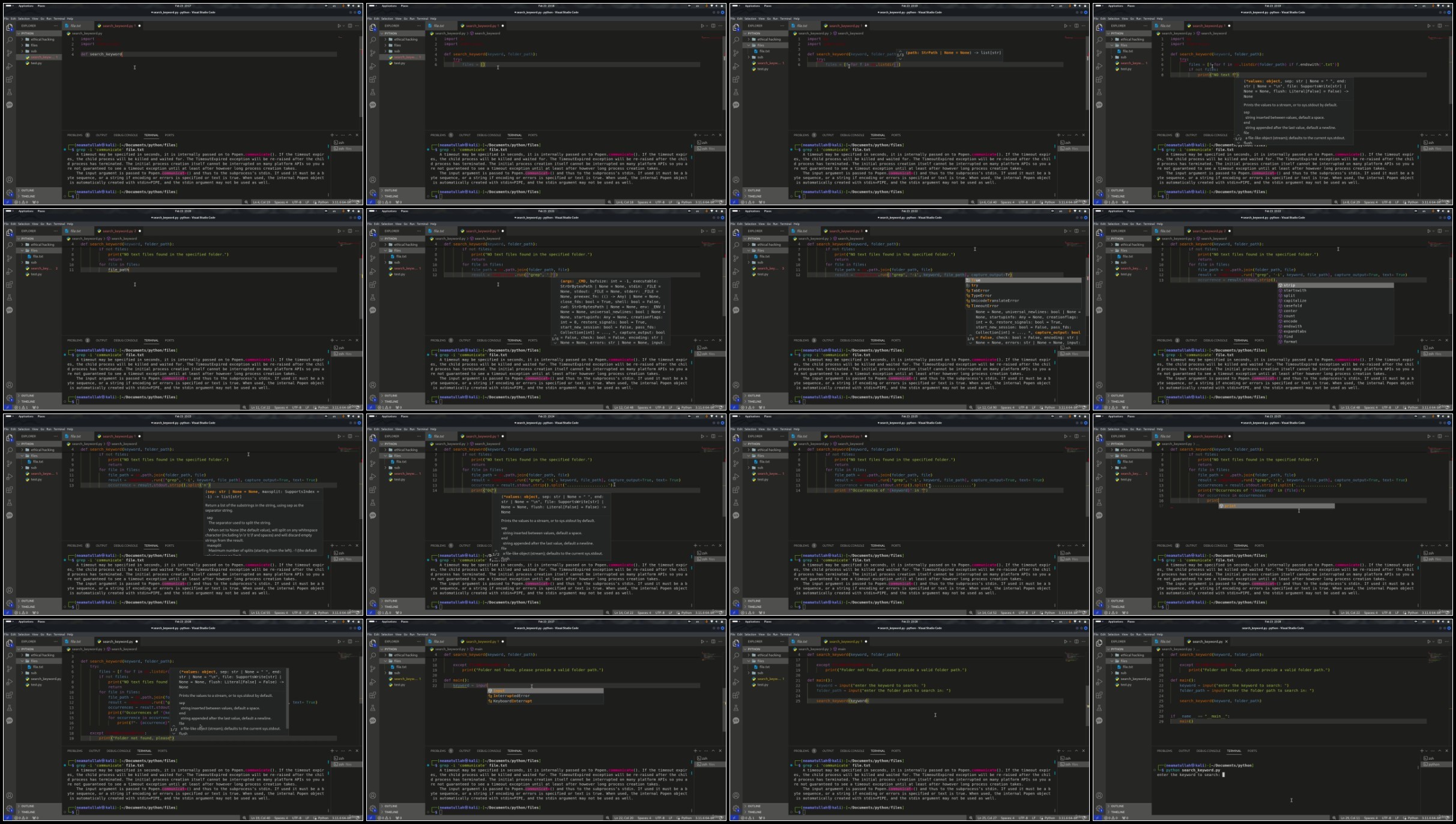Maximize terminal panel chevron in last frame
This screenshot has width=1456, height=824.
1440,751
